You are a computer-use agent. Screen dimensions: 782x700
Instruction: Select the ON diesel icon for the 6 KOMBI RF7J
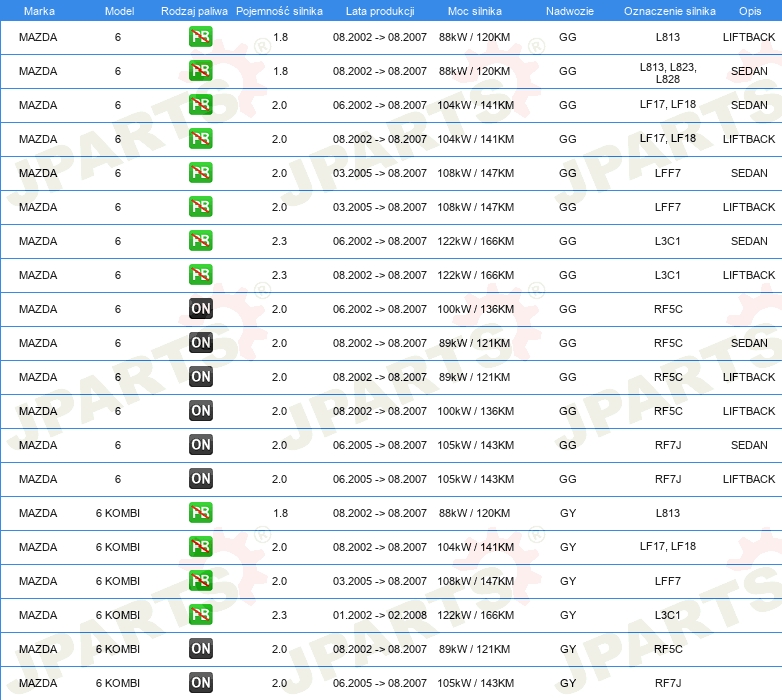(x=201, y=683)
